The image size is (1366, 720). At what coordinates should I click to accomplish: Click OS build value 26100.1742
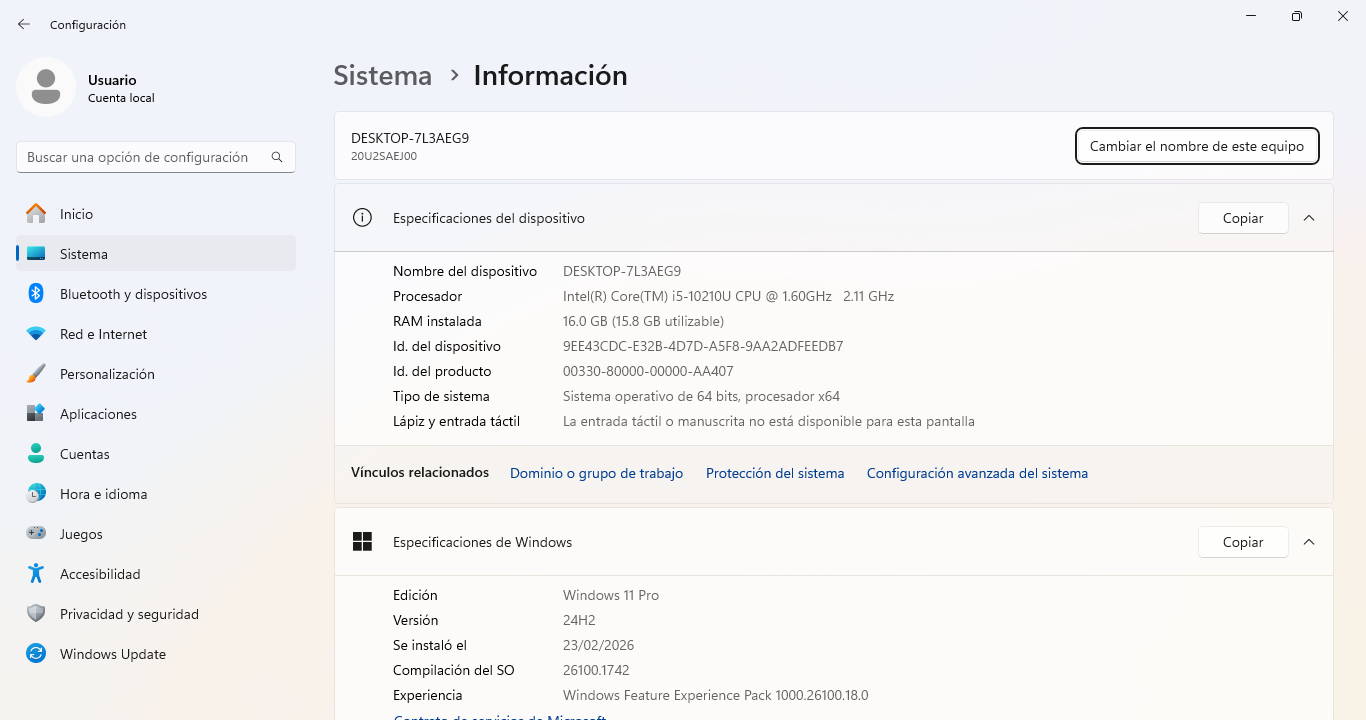click(x=596, y=670)
